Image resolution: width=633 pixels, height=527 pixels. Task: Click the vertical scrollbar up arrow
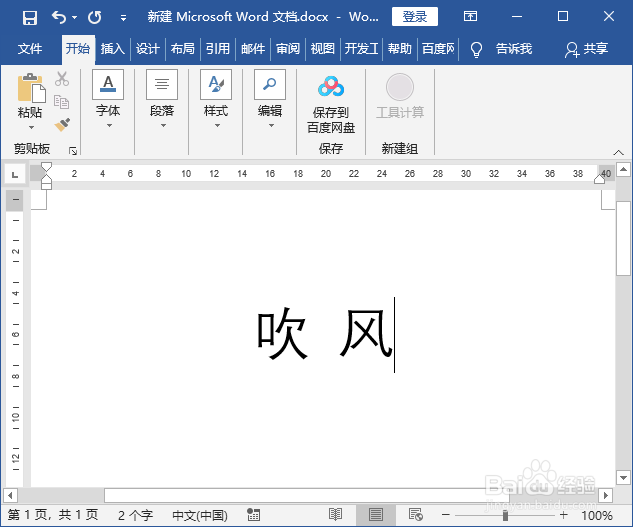623,169
